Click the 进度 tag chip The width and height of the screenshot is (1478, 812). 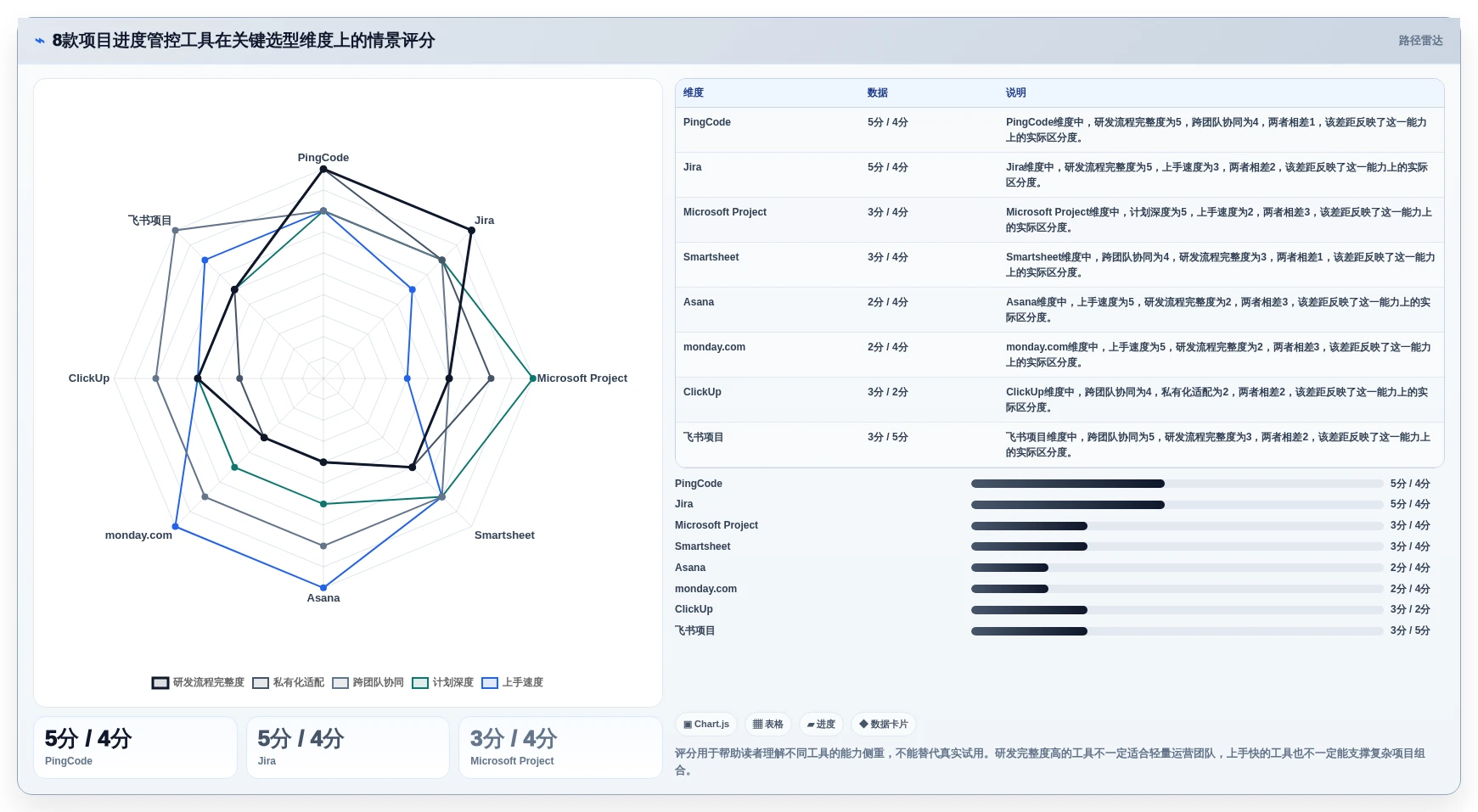(x=821, y=724)
